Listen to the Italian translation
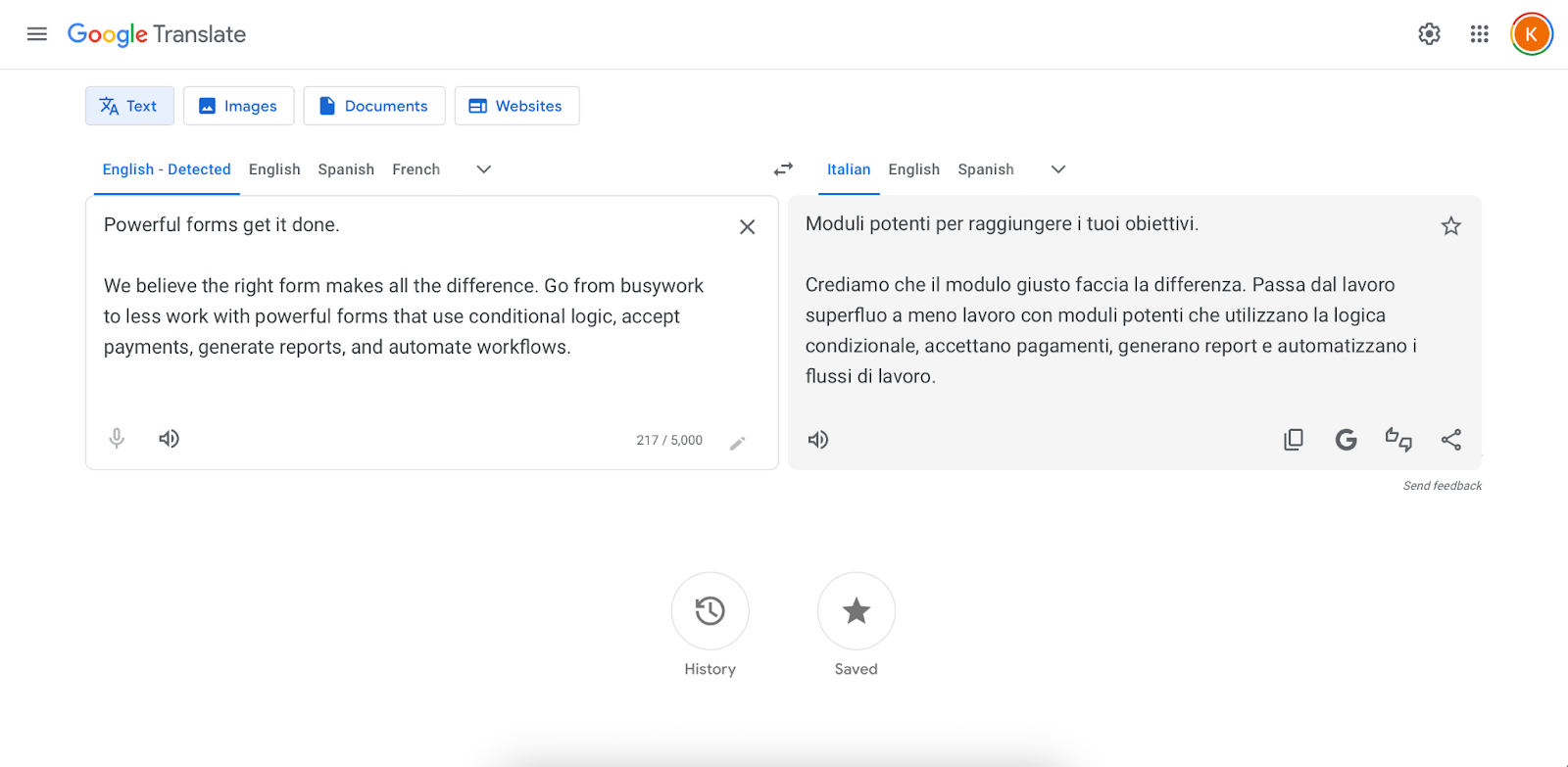1568x767 pixels. pyautogui.click(x=818, y=440)
